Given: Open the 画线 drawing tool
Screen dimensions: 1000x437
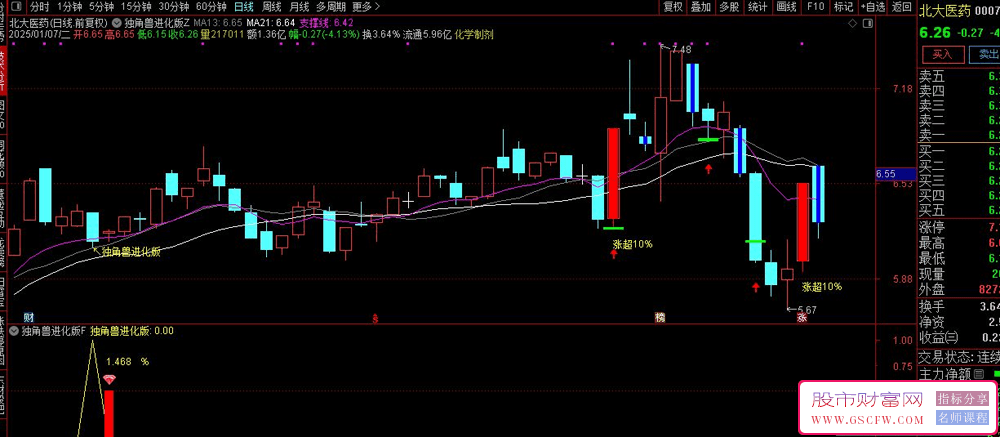Looking at the screenshot, I should 786,7.
